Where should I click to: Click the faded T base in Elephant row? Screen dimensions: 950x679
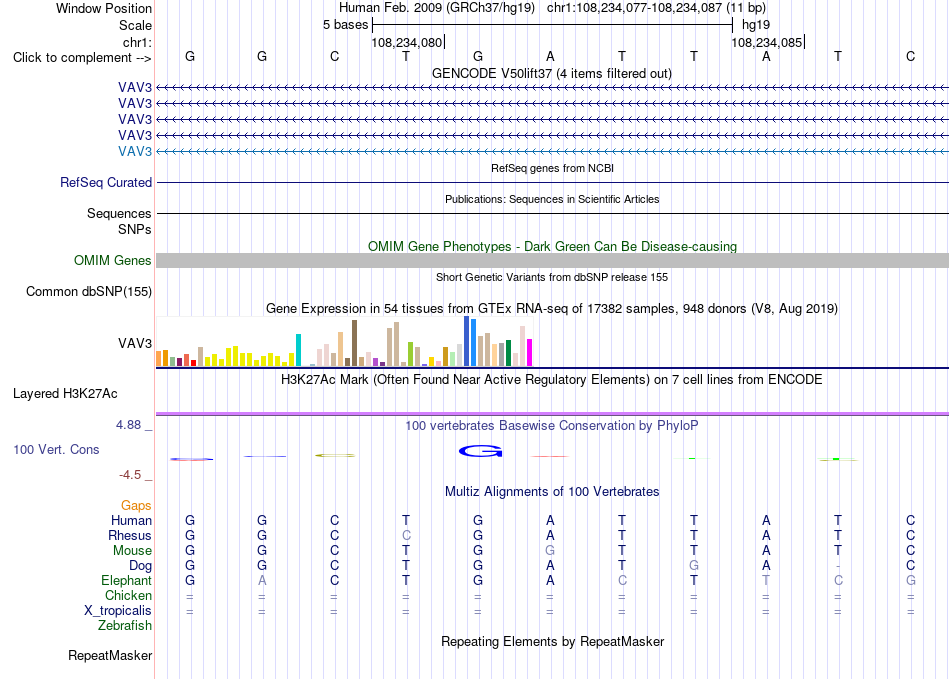766,580
